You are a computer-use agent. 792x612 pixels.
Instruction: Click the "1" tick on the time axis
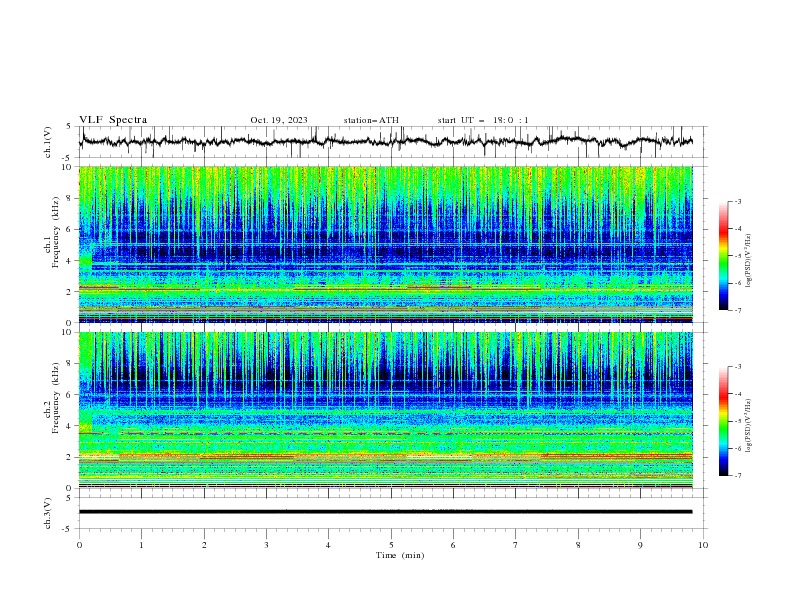(141, 545)
